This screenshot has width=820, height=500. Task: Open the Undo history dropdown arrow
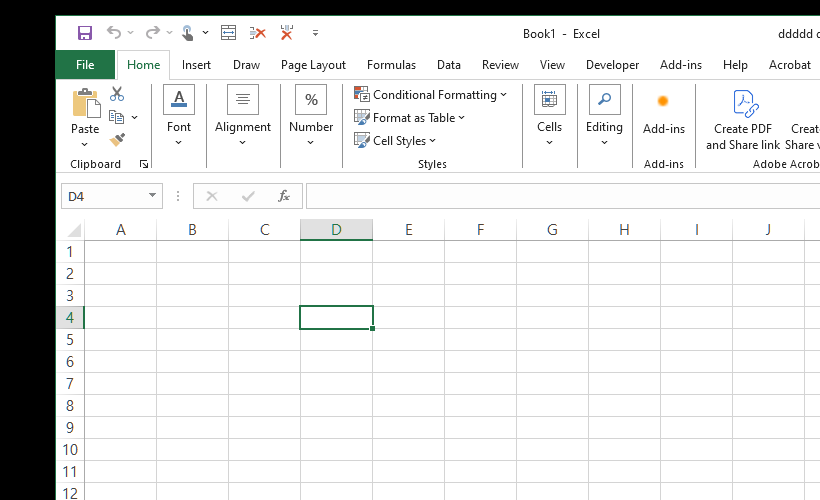[x=131, y=33]
